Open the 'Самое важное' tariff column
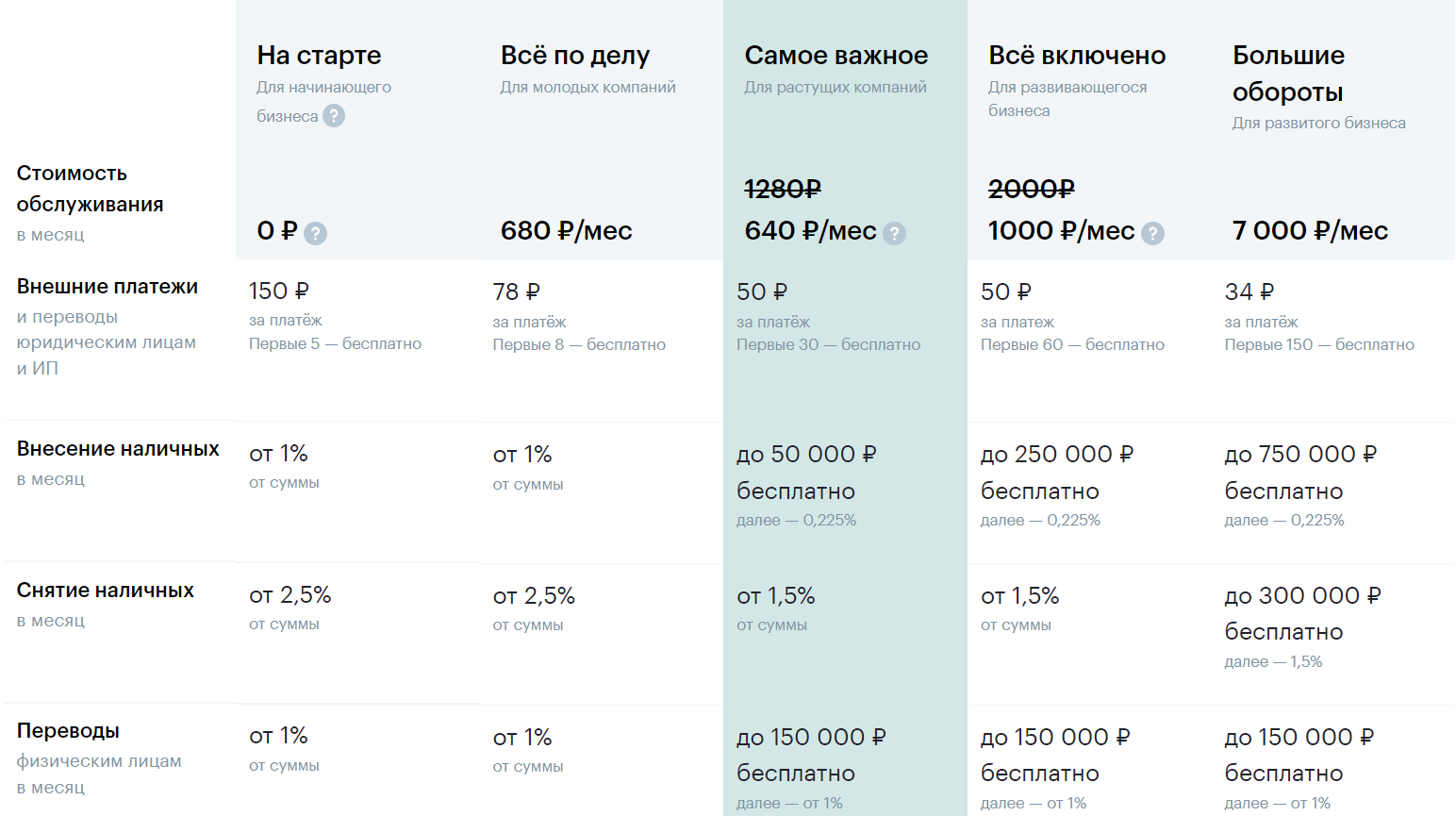 (836, 55)
